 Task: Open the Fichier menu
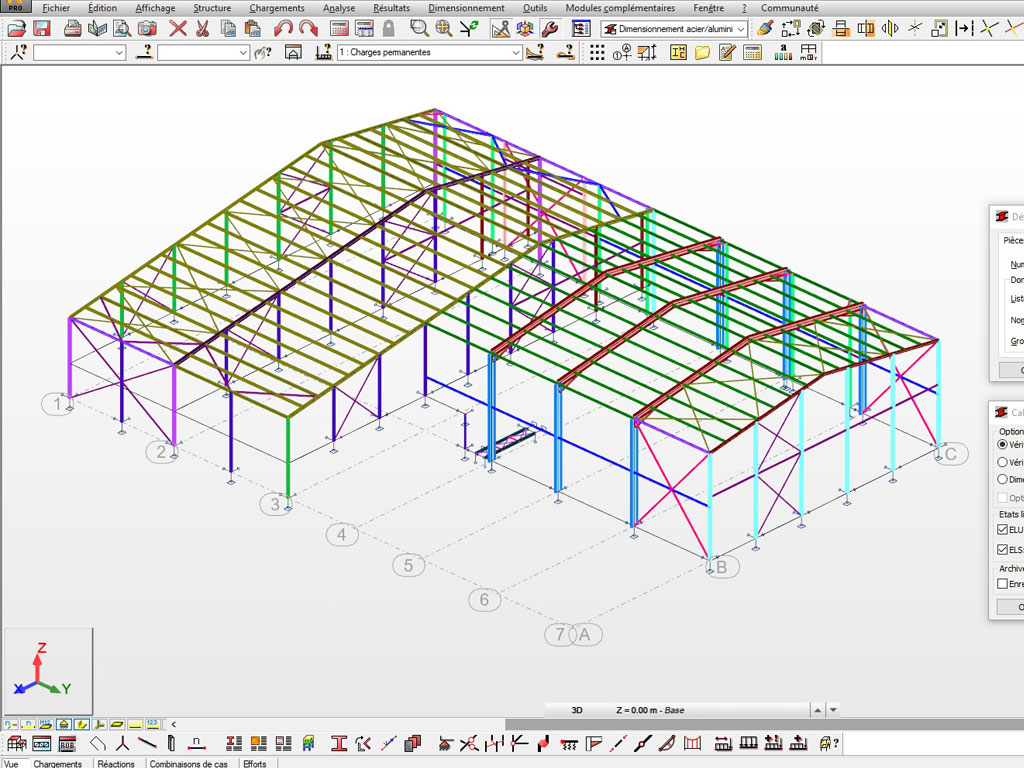(x=56, y=8)
